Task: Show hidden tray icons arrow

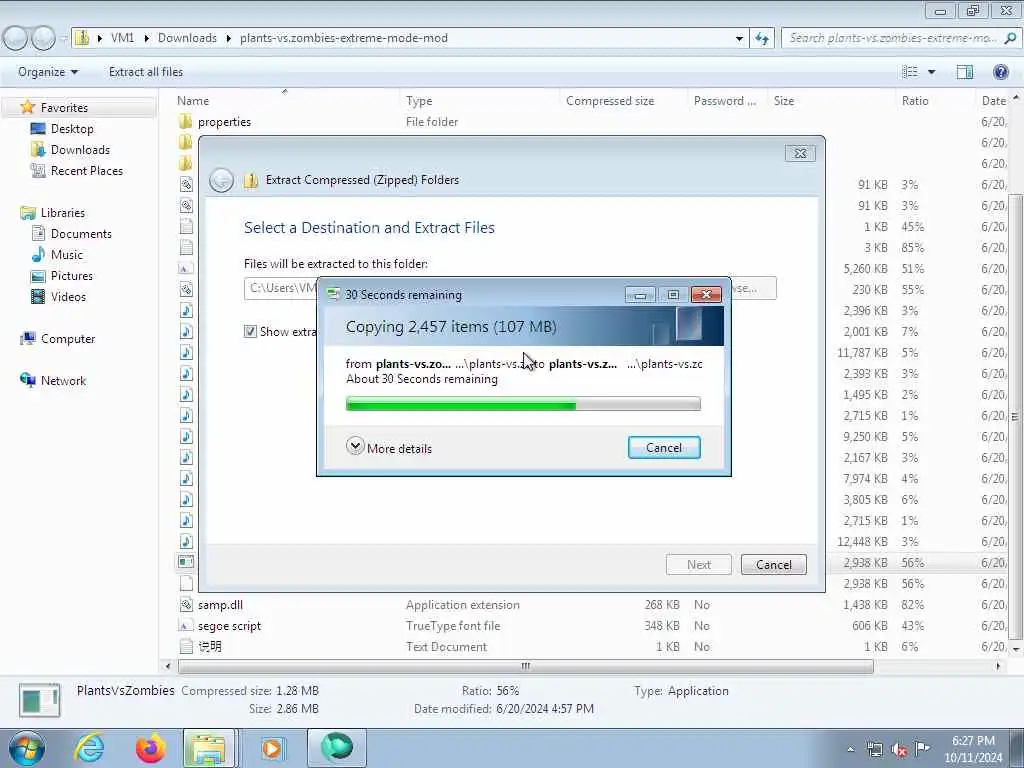Action: [850, 750]
